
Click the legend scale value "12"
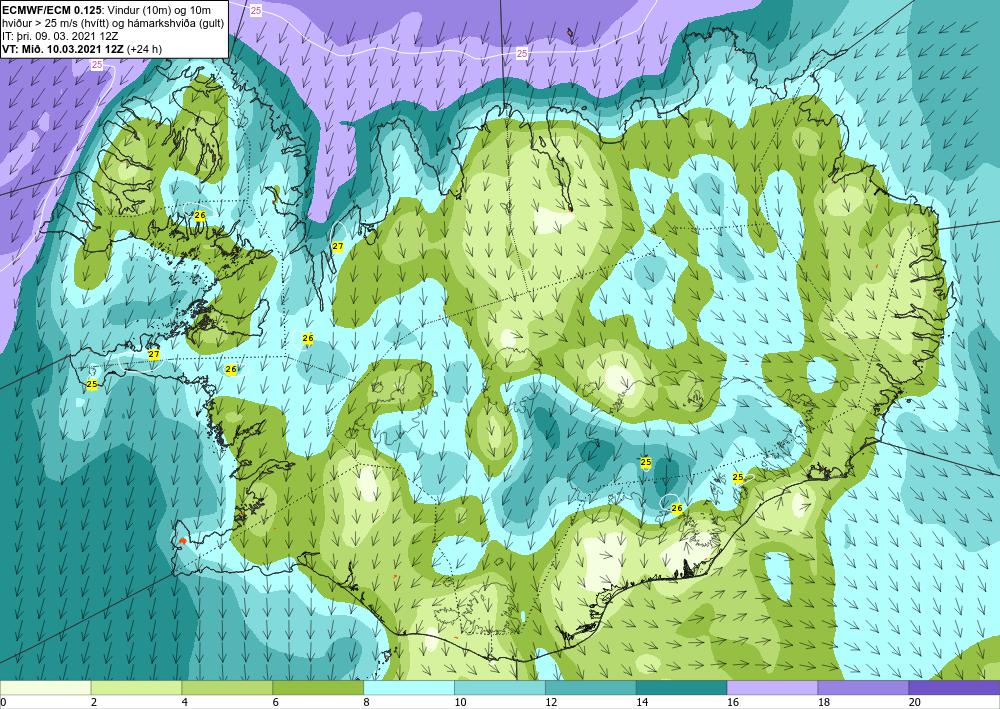pyautogui.click(x=551, y=703)
